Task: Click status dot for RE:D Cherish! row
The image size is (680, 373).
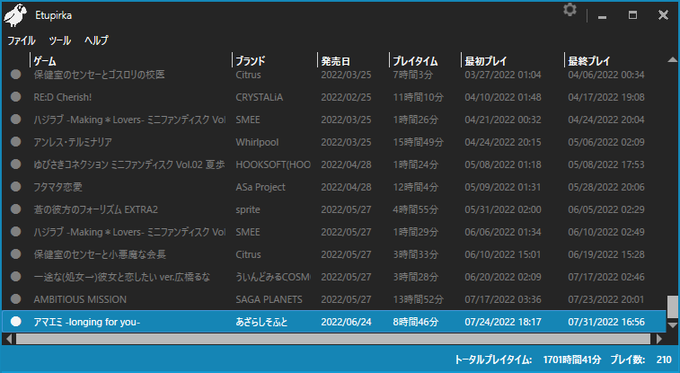Action: coord(16,97)
